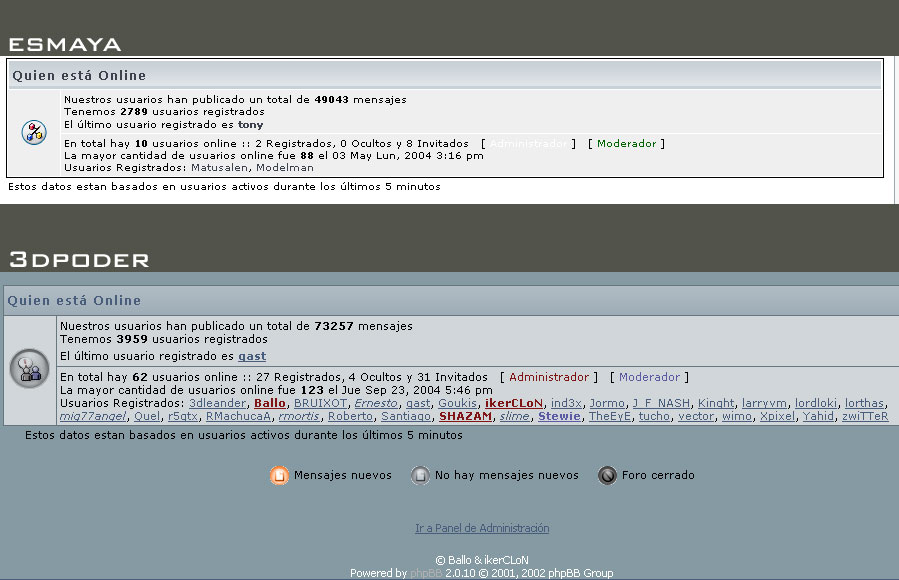Open wimo's user profile

(x=737, y=416)
